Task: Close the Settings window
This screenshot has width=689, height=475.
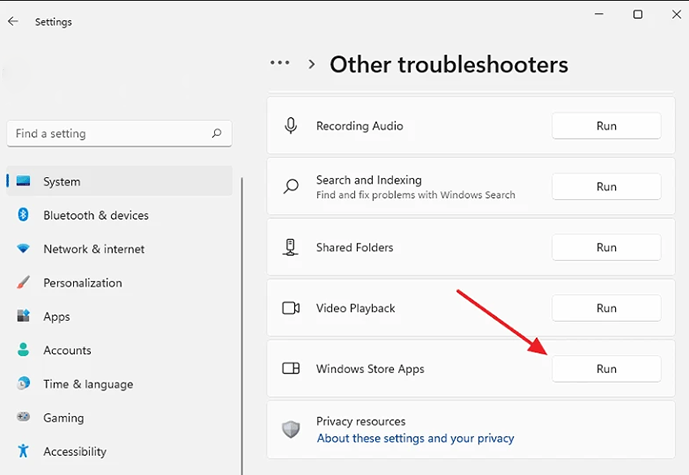Action: coord(677,14)
